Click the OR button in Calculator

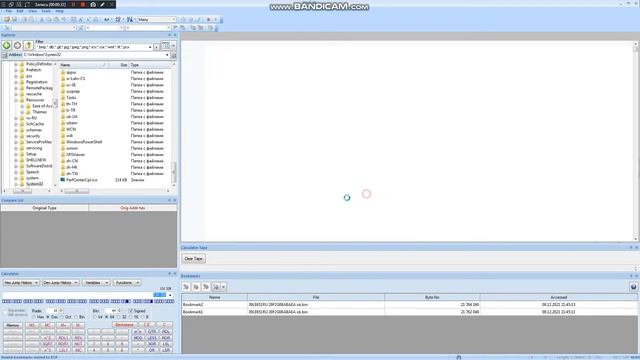(x=152, y=350)
